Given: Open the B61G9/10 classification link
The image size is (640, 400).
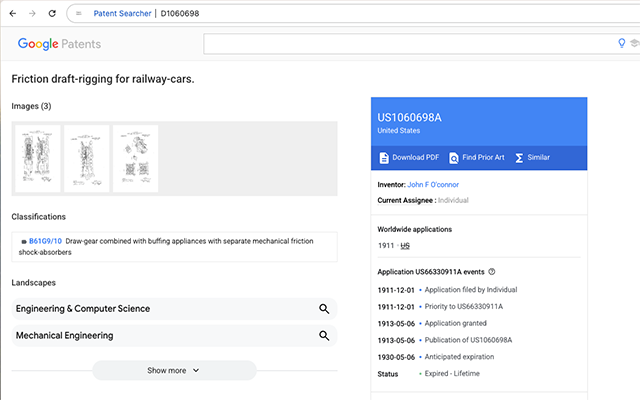Looking at the screenshot, I should [45, 241].
